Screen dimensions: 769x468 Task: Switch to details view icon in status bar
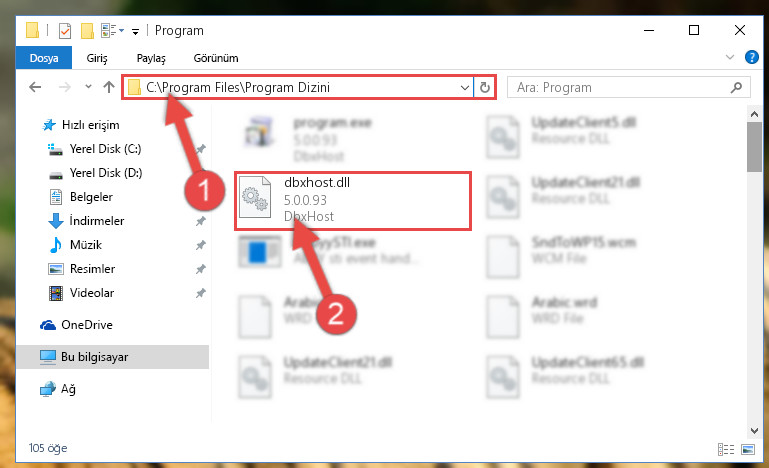(725, 449)
